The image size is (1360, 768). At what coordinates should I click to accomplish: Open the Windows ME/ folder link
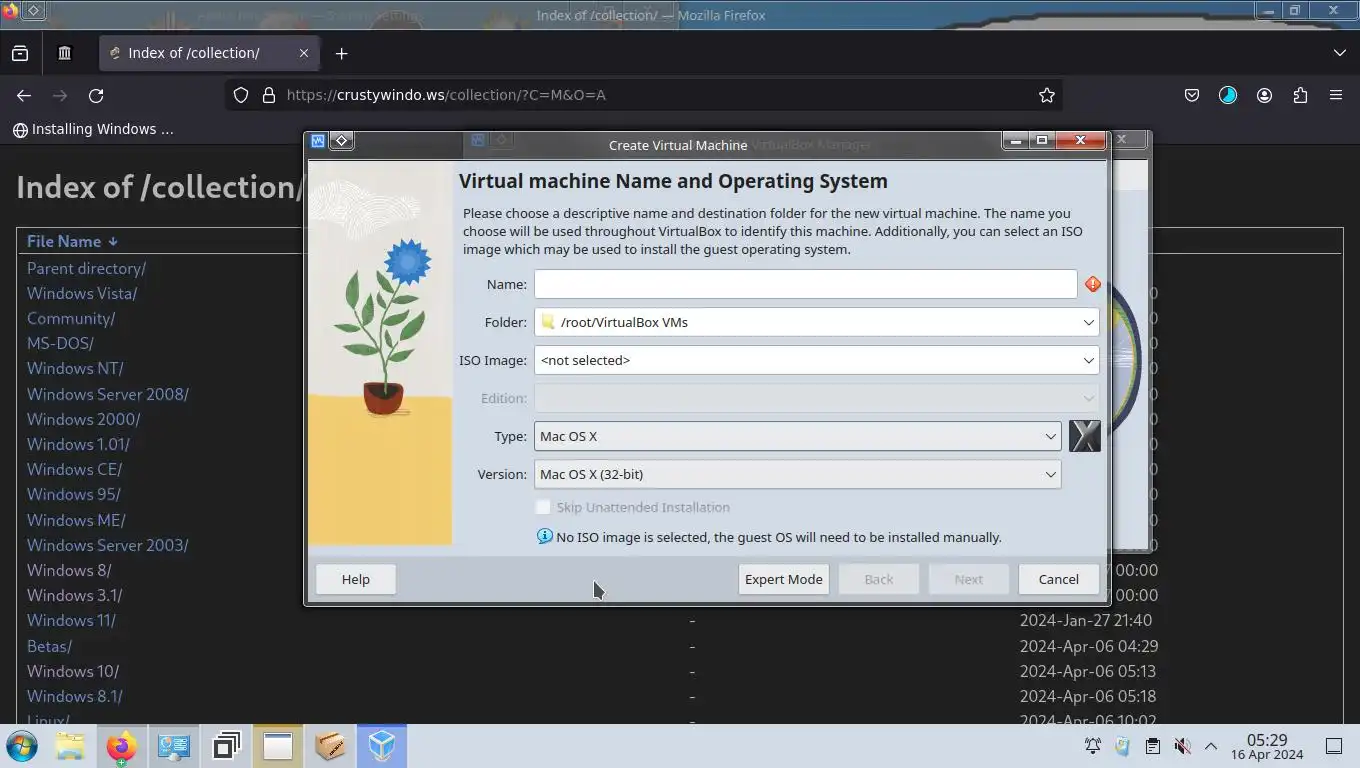click(76, 520)
